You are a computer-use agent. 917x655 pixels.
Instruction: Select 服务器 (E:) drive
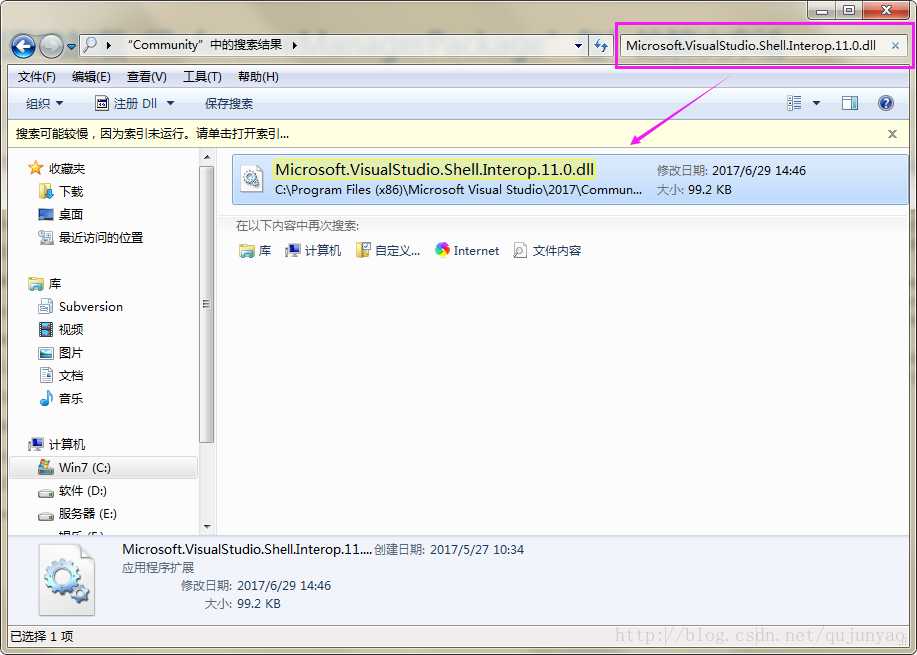77,513
